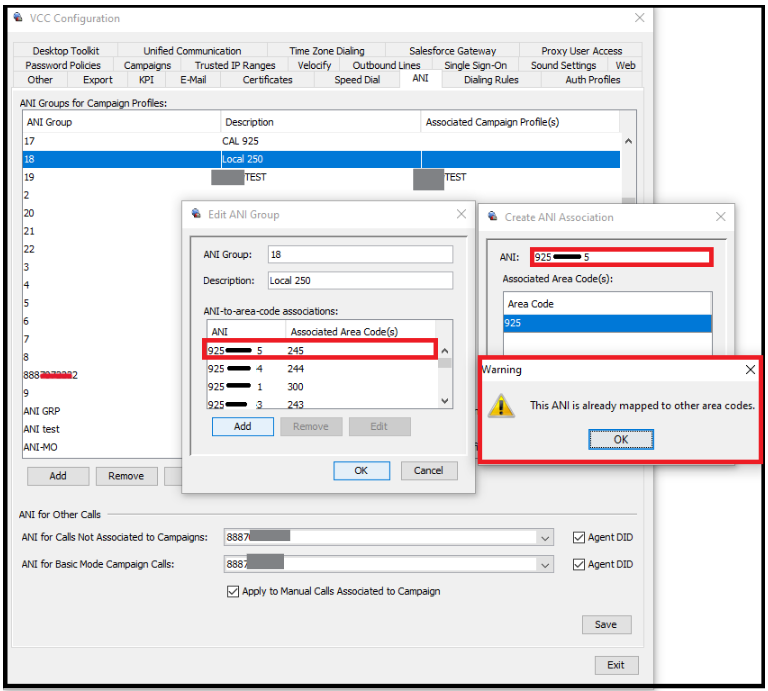The width and height of the screenshot is (768, 691).
Task: Close the Warning message box
Action: click(x=750, y=370)
